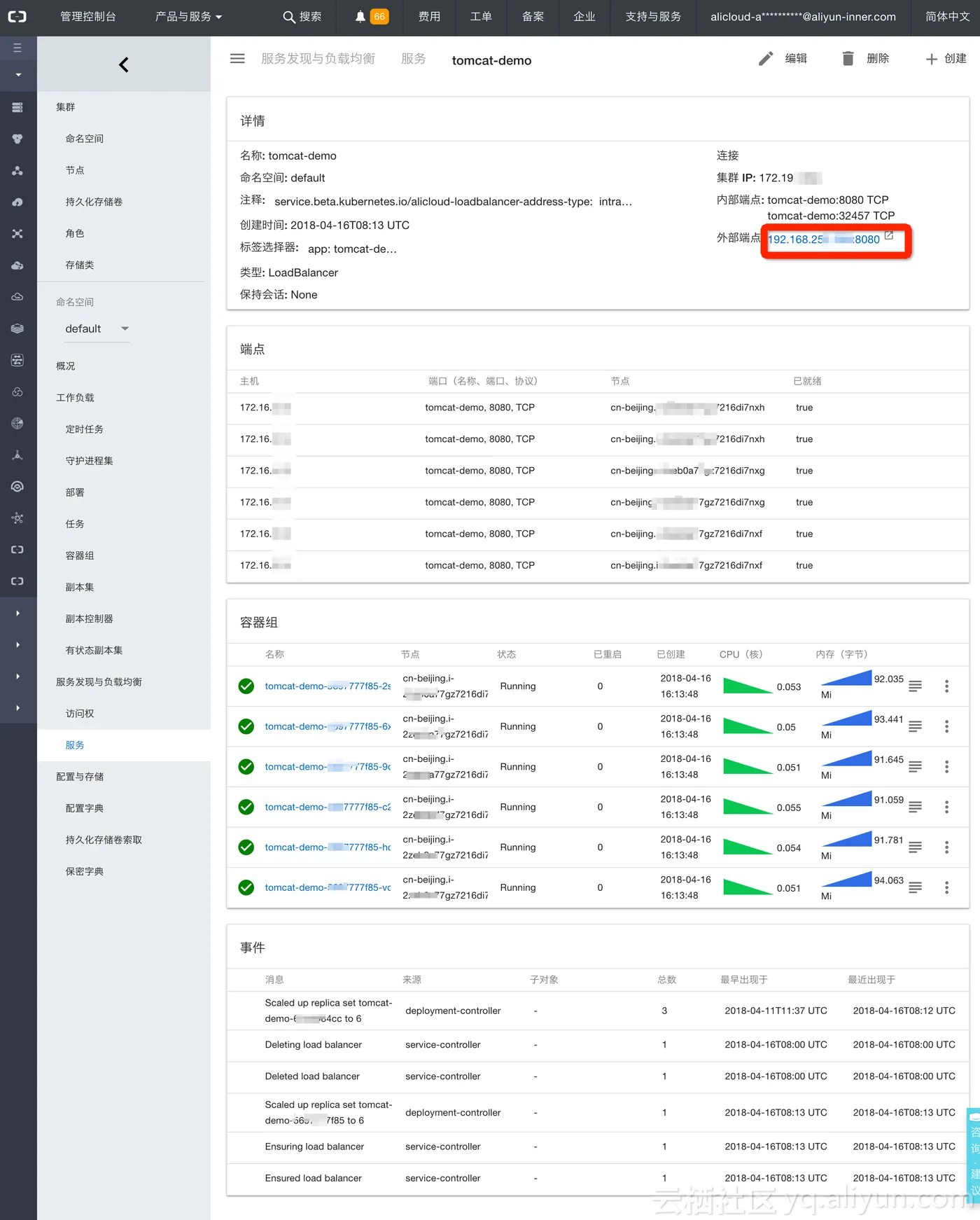Expand the 产品与服务 dropdown
This screenshot has height=1220, width=980.
coord(188,16)
